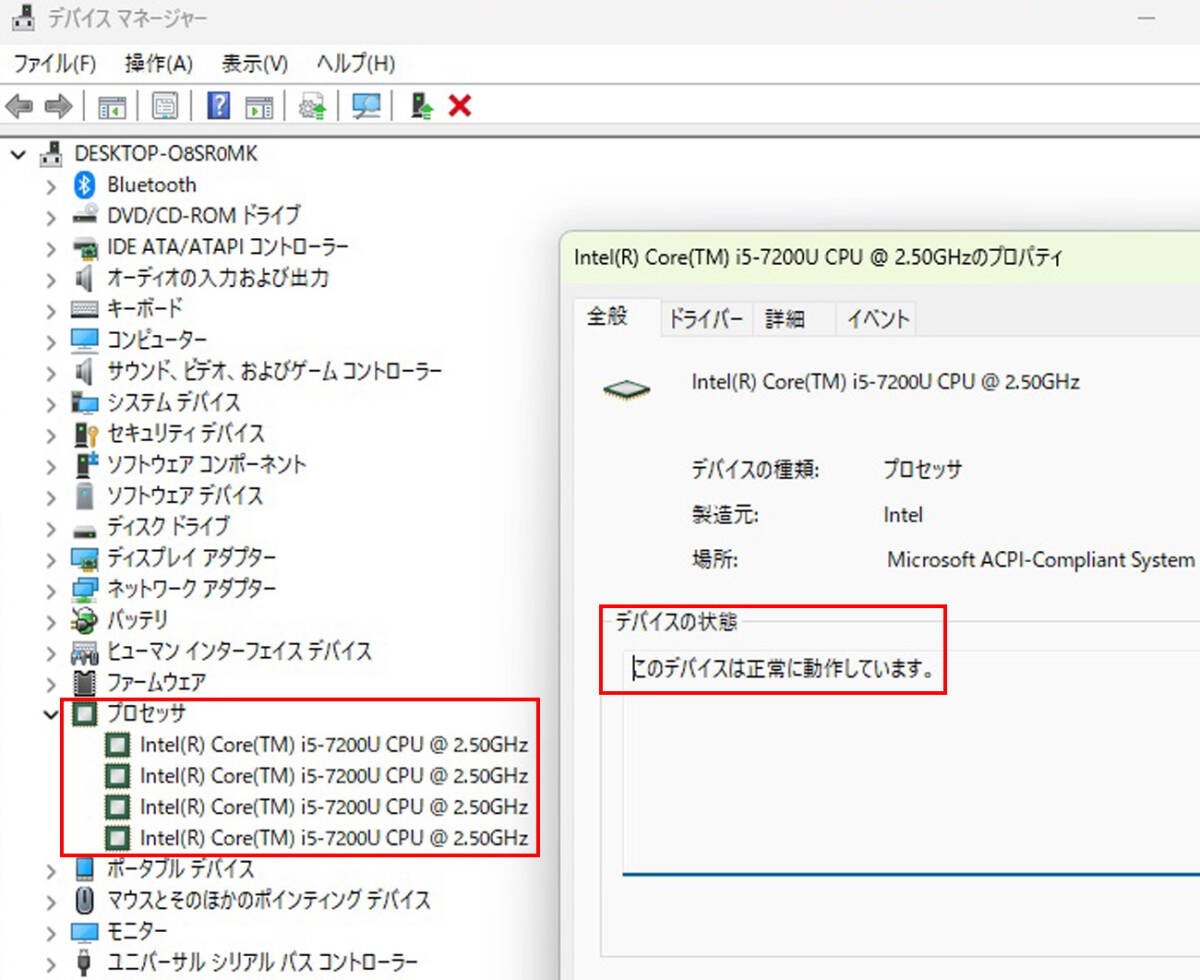Click the ファームウェア chip icon

click(x=85, y=682)
